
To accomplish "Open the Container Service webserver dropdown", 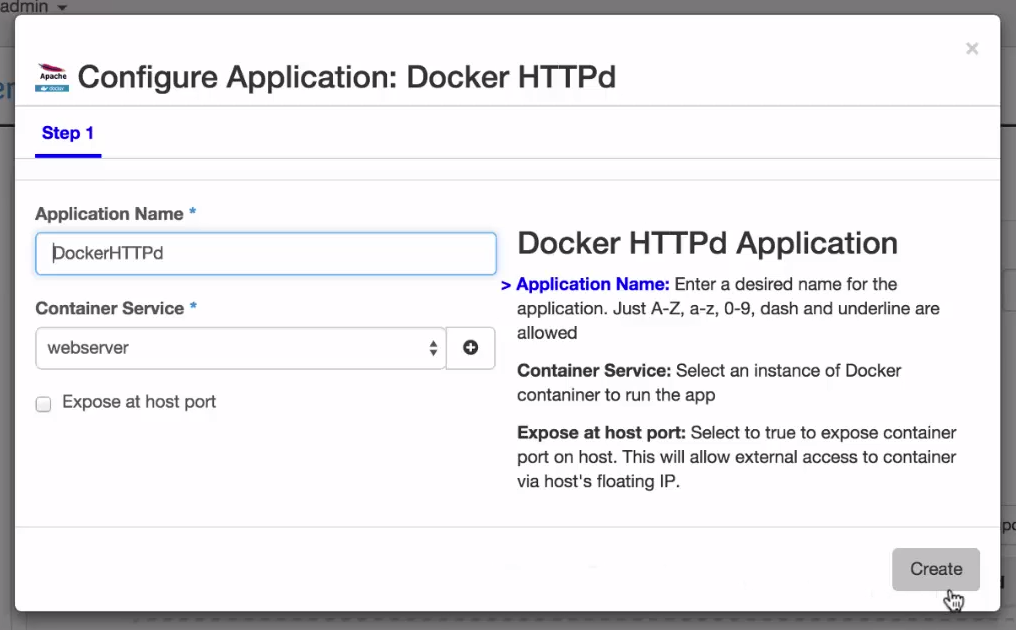I will pos(240,348).
